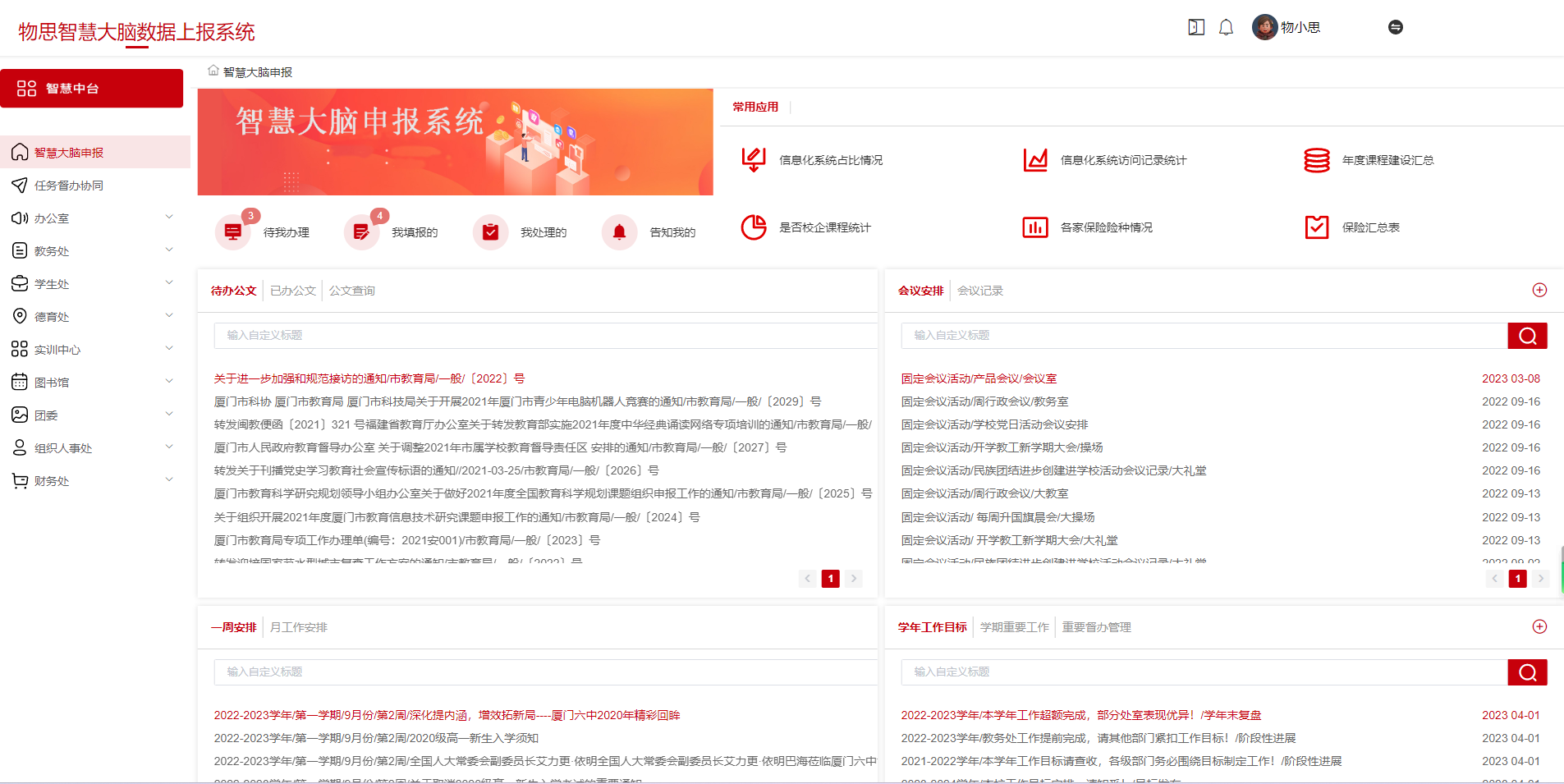Click the notification bell in the top bar
1564x784 pixels.
click(1226, 27)
